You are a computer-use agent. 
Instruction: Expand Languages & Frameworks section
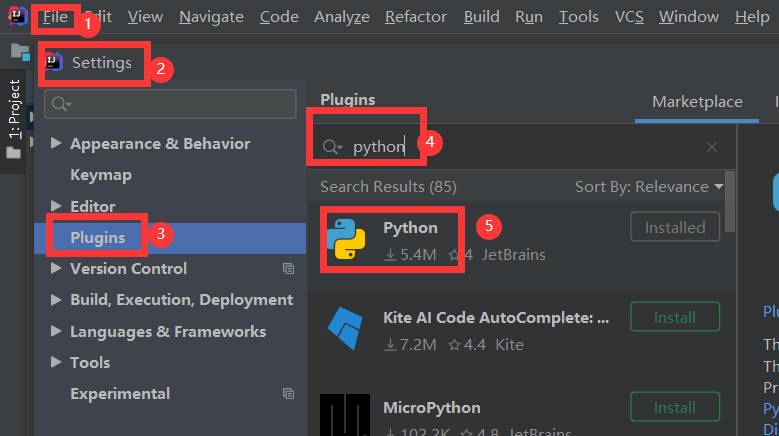coord(56,331)
